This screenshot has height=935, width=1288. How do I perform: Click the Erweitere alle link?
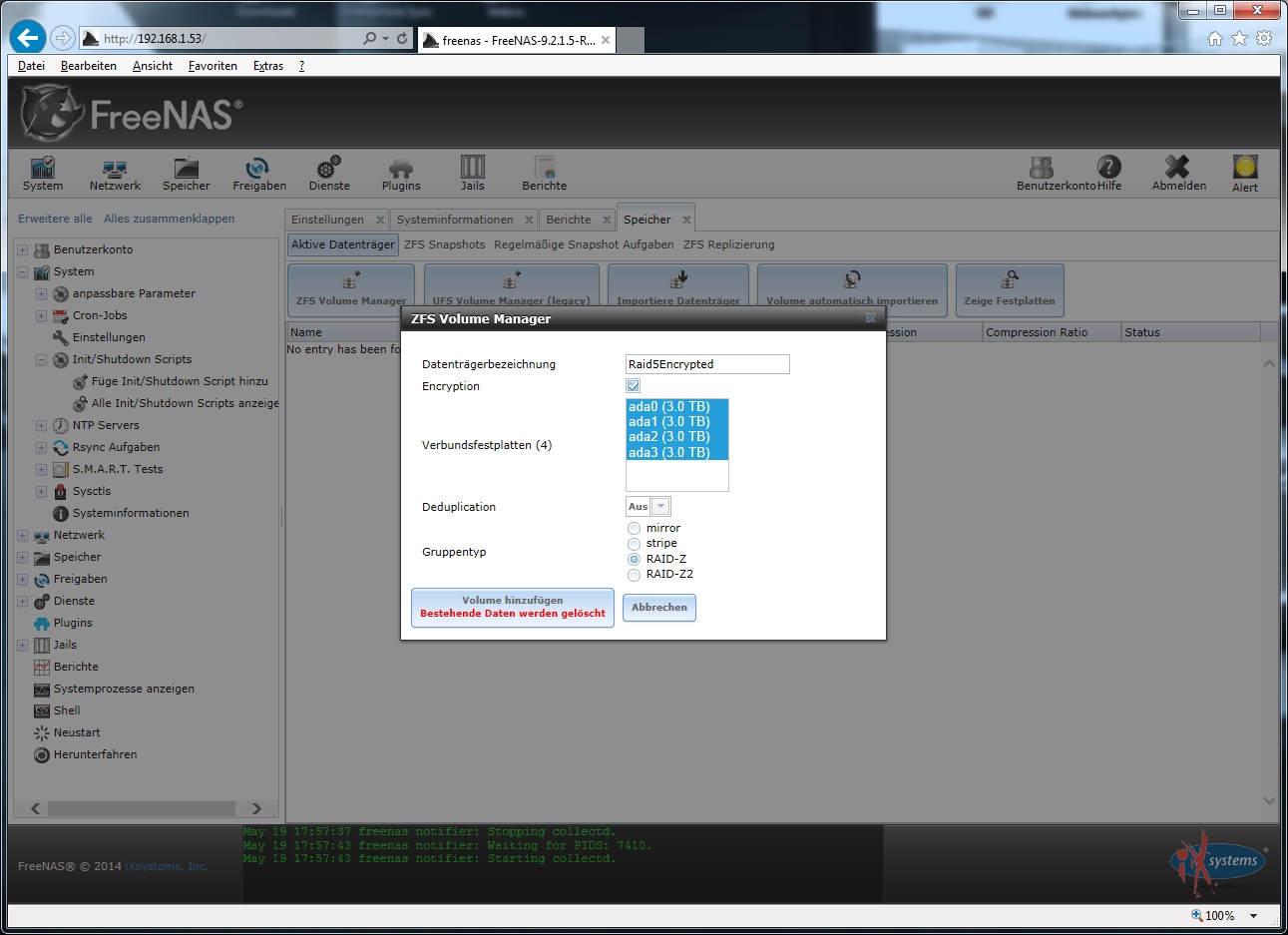tap(55, 219)
